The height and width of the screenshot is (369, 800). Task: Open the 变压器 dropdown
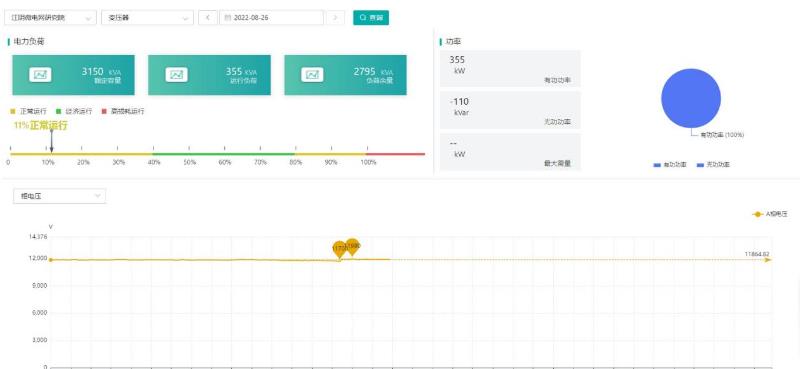pyautogui.click(x=147, y=17)
